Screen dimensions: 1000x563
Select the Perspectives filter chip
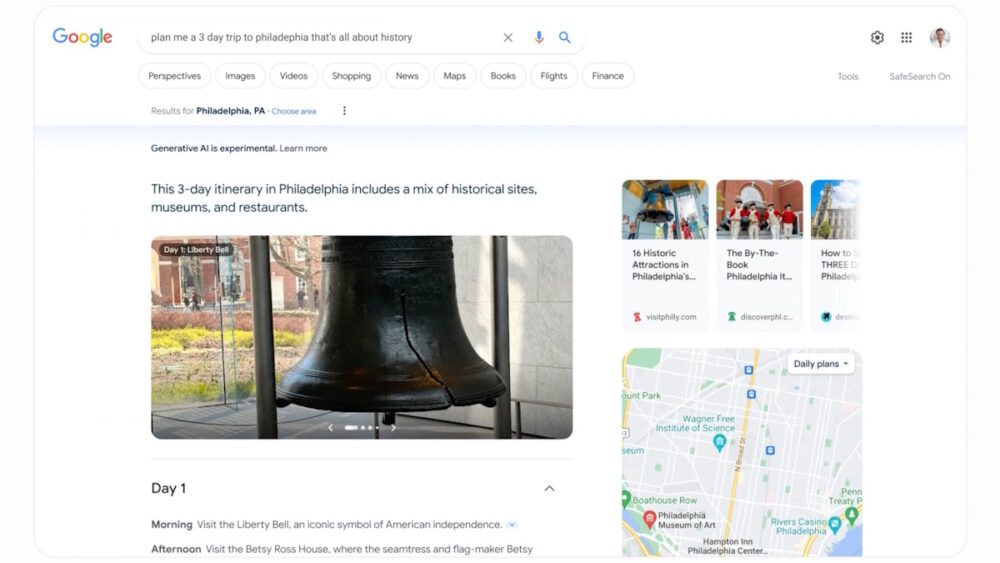click(x=174, y=76)
